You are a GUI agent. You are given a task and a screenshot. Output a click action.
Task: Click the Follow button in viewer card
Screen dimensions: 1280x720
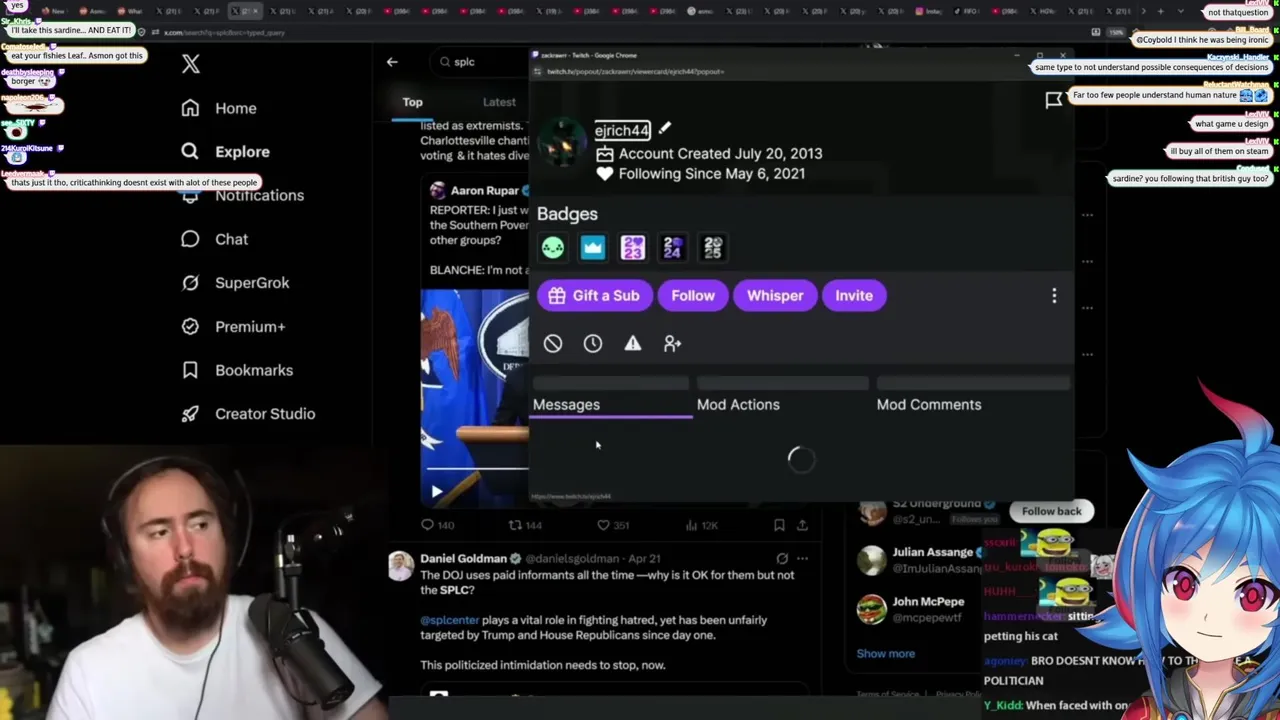[693, 295]
